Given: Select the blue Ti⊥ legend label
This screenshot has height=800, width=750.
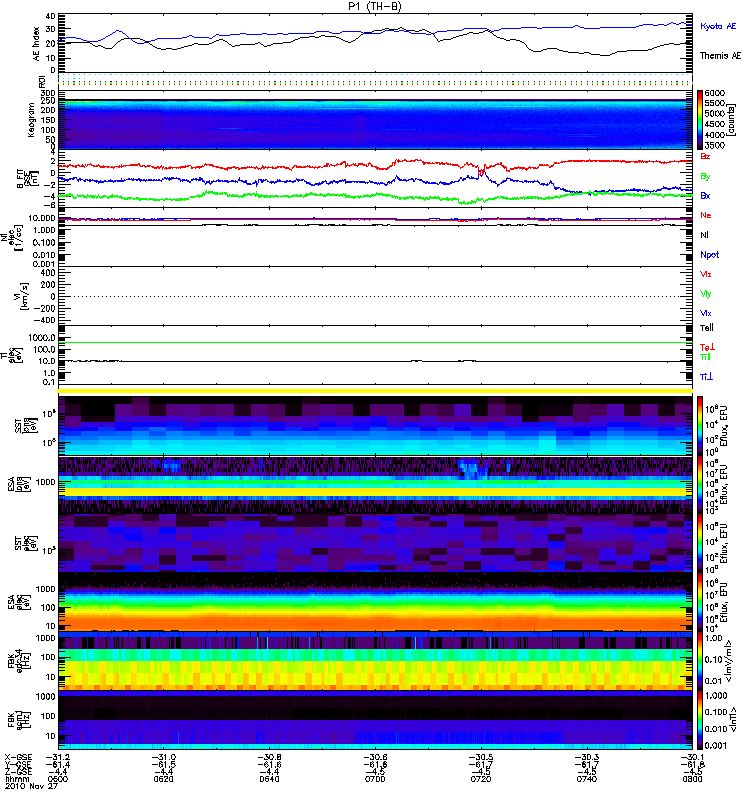Looking at the screenshot, I should pyautogui.click(x=706, y=377).
